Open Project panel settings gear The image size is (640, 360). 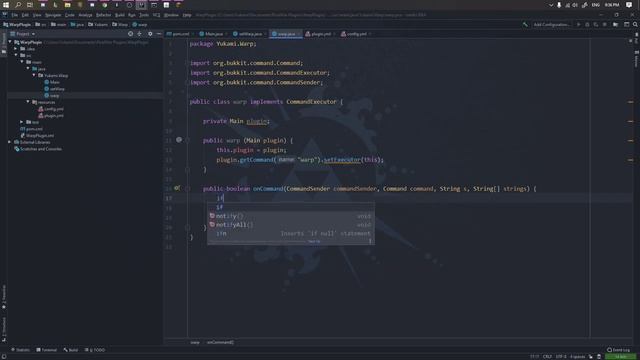[150, 34]
